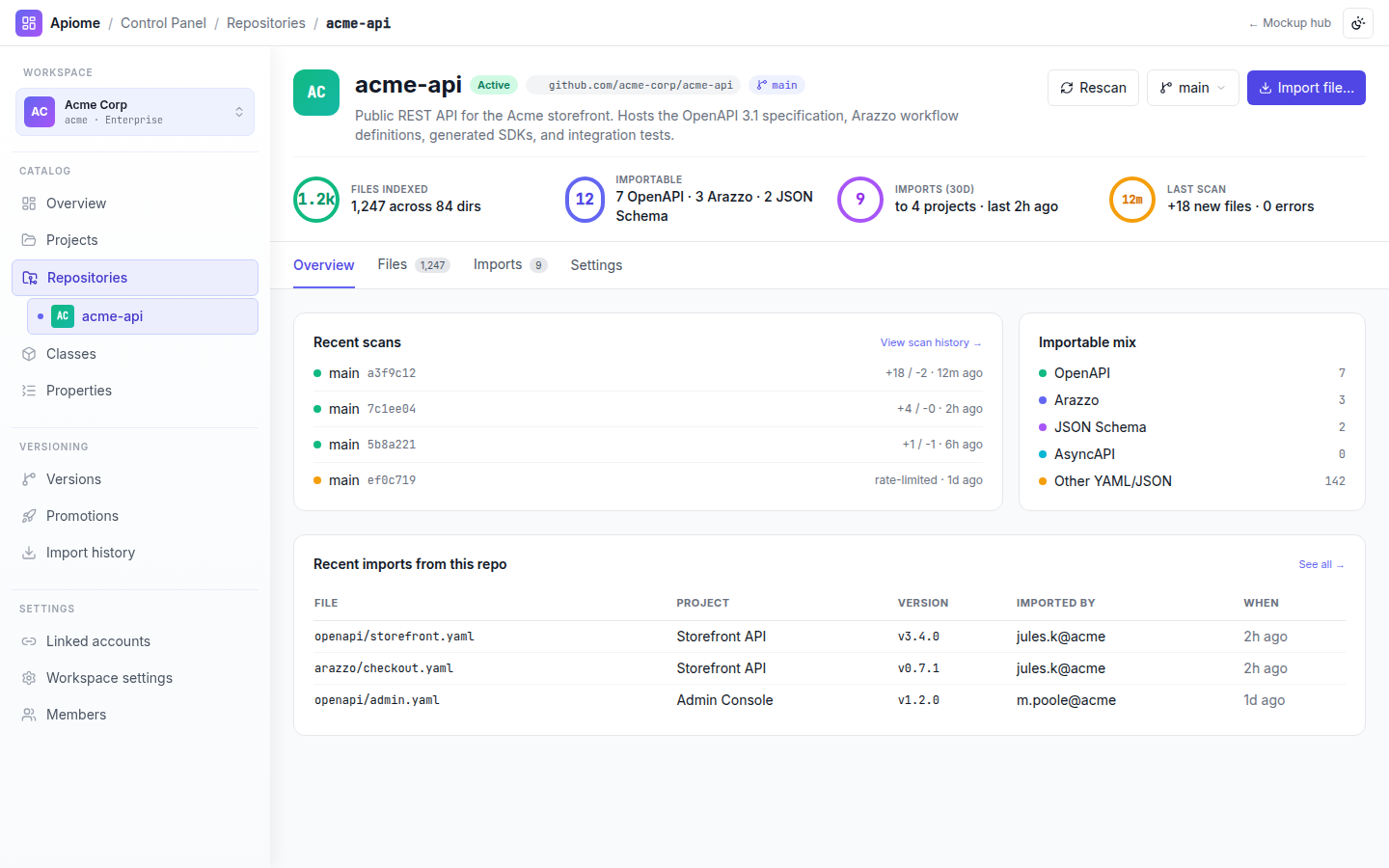Click Repositories breadcrumb
Viewport: 1389px width, 868px height.
pyautogui.click(x=266, y=23)
